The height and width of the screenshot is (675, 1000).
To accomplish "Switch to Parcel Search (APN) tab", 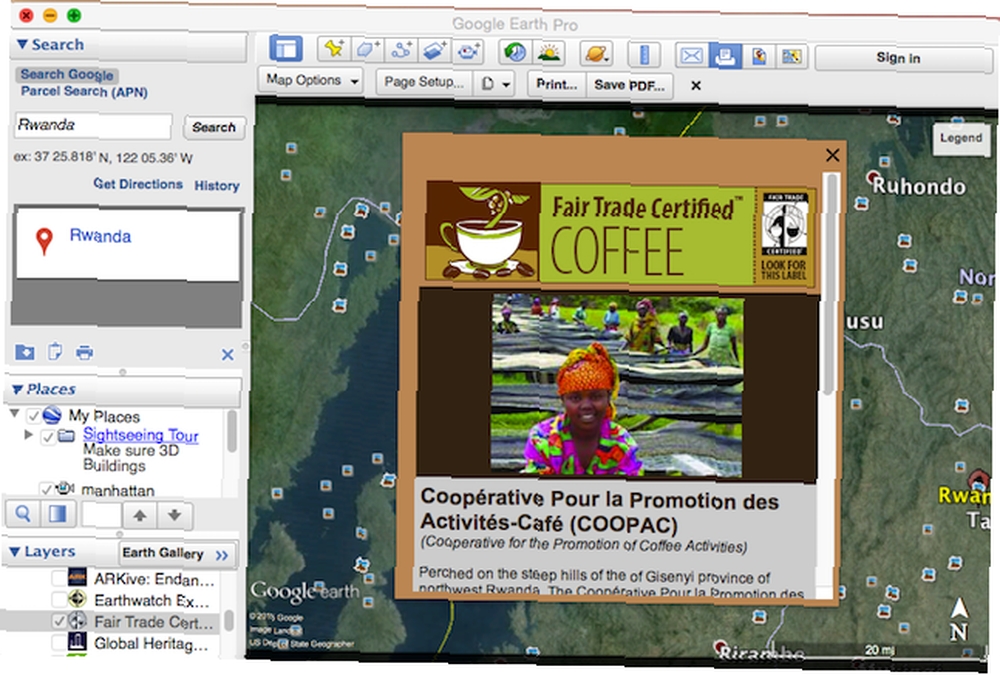I will click(84, 92).
